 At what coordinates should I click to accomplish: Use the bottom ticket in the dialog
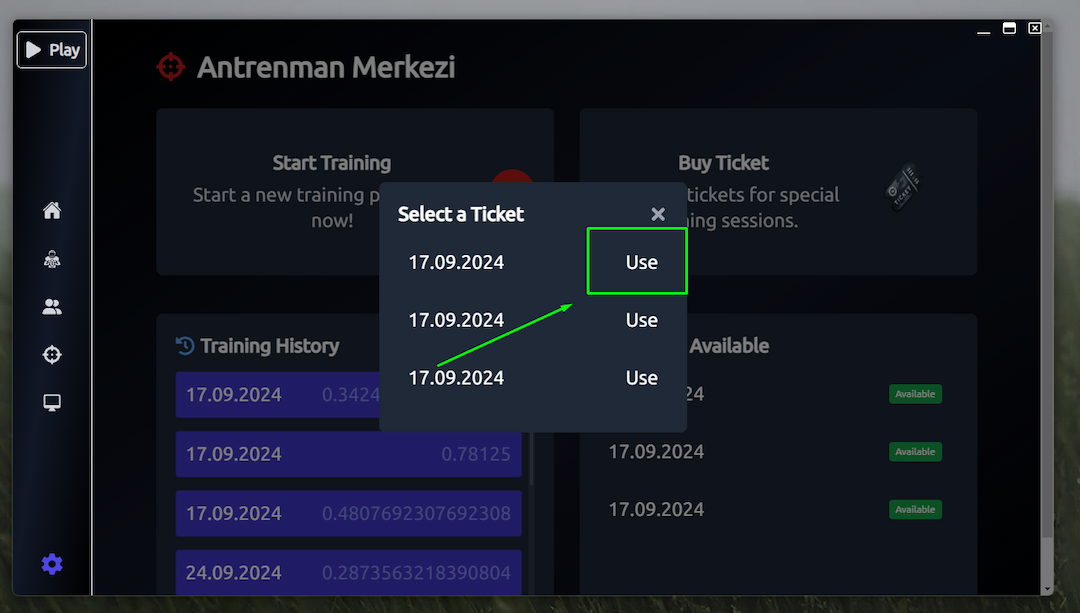641,378
